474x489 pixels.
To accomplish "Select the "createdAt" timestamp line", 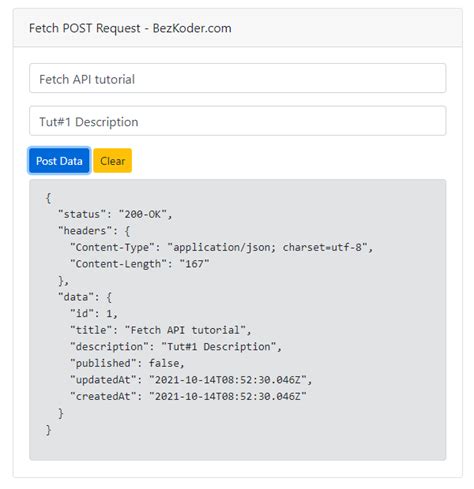I will (188, 396).
